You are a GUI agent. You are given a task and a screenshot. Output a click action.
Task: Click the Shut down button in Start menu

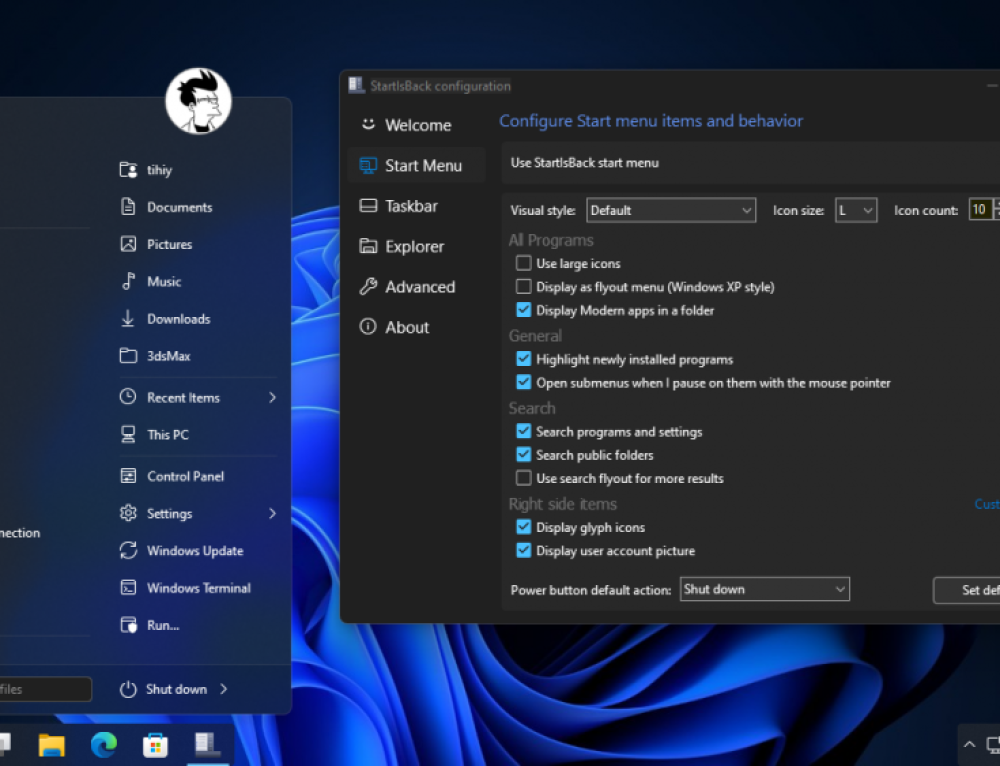[x=178, y=689]
